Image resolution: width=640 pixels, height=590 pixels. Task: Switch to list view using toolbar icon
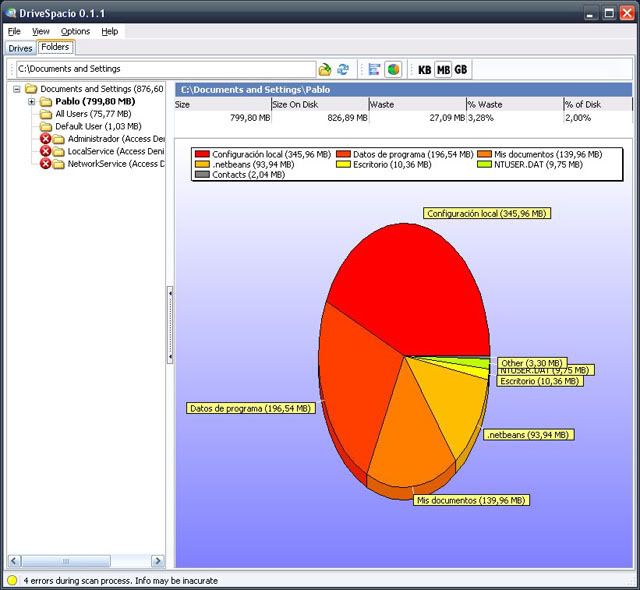click(374, 69)
